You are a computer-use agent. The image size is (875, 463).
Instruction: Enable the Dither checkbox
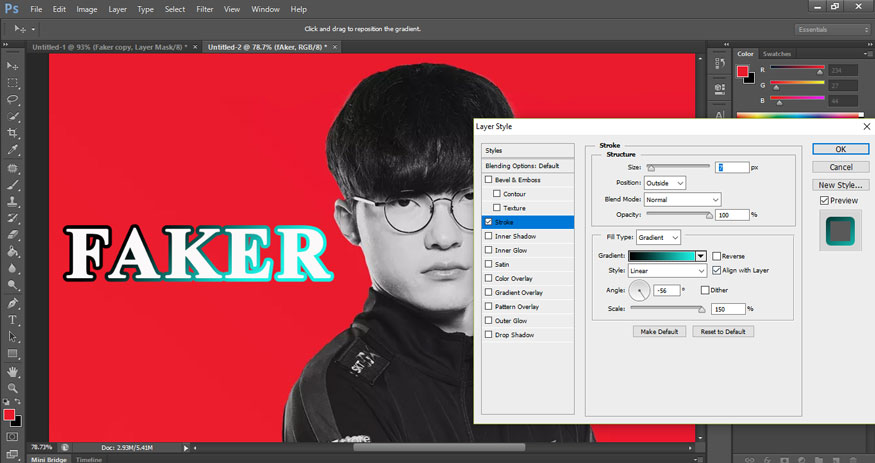(705, 290)
